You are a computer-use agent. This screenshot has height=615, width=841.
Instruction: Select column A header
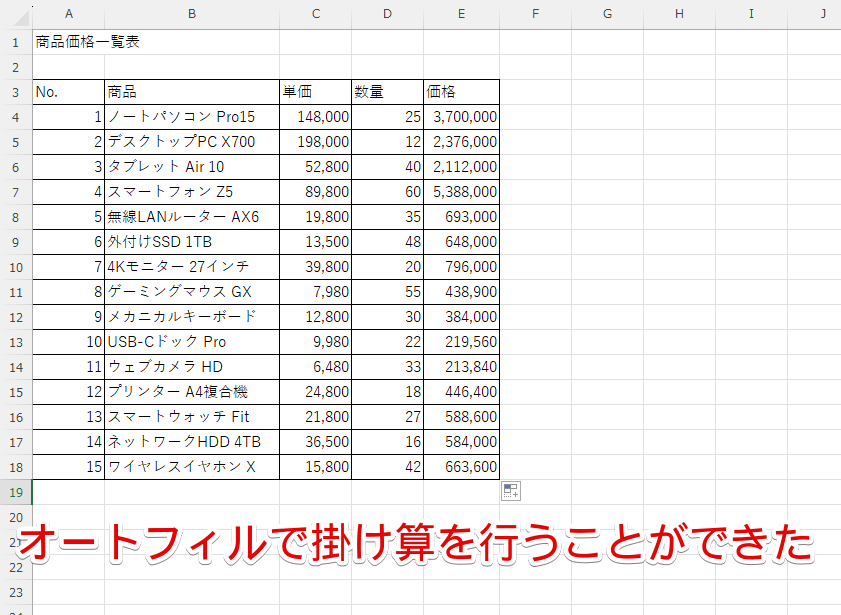(69, 14)
